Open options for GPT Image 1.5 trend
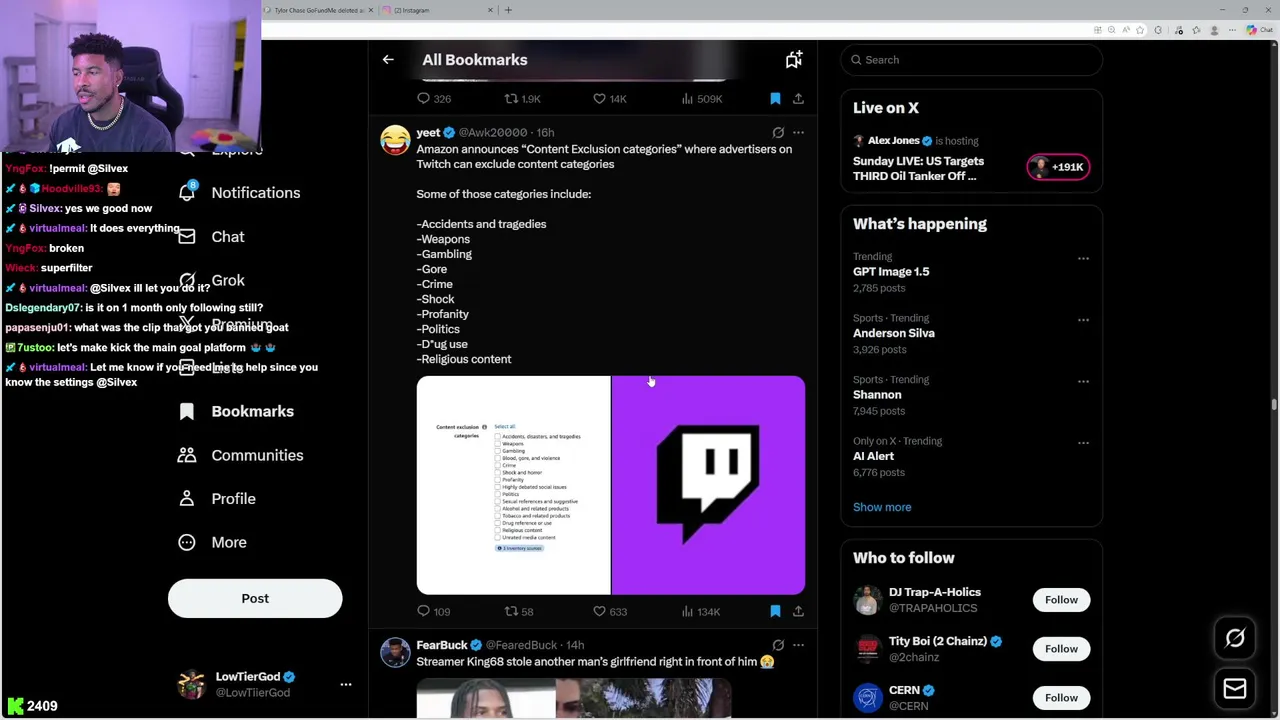The image size is (1280, 720). [1083, 258]
